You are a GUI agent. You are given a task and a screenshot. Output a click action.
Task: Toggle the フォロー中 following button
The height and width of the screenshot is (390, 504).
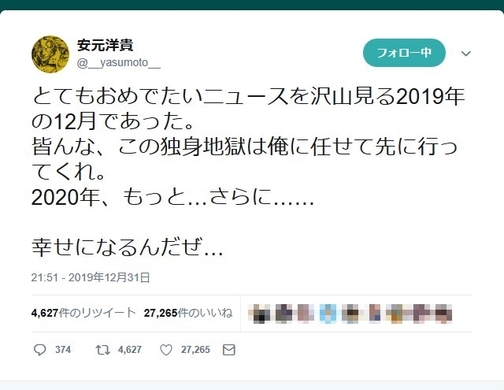[404, 53]
